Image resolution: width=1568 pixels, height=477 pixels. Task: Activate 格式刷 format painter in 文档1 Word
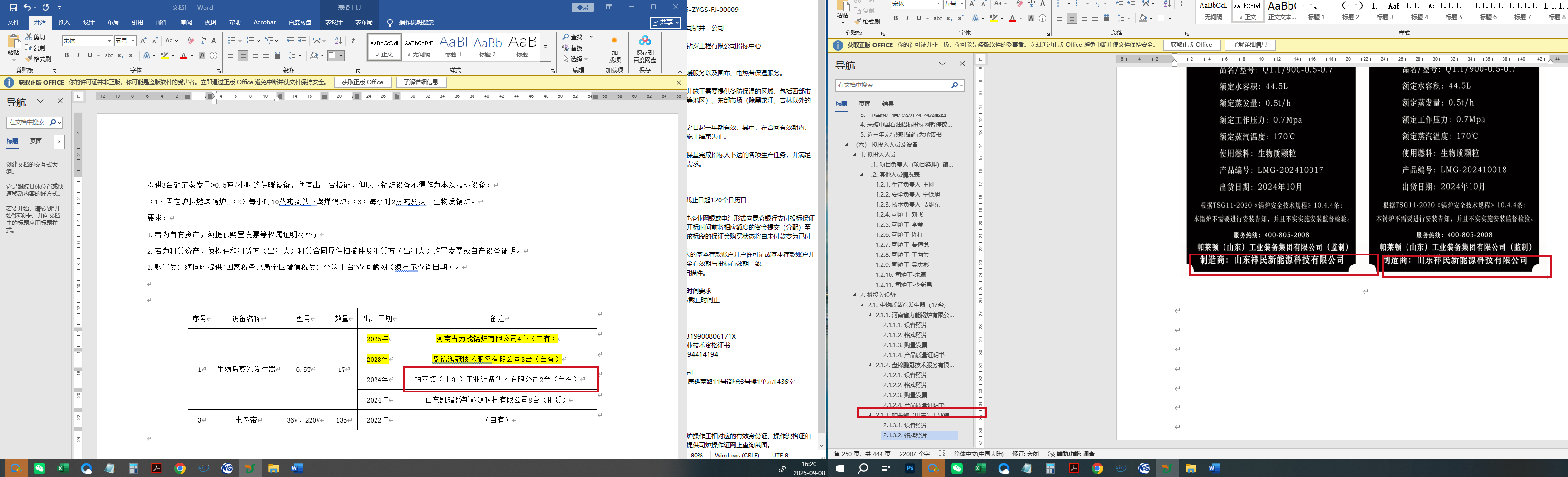click(x=38, y=59)
